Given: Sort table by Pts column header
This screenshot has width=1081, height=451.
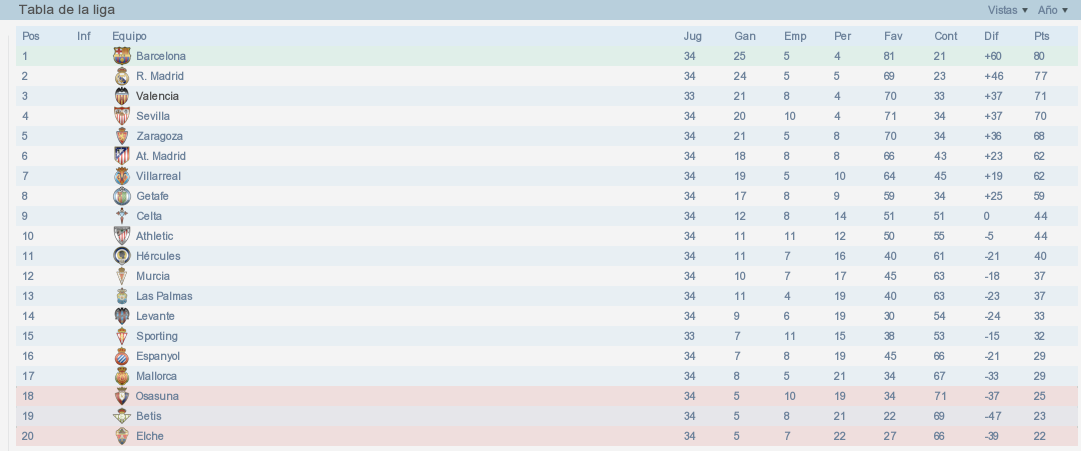Looking at the screenshot, I should (1041, 36).
